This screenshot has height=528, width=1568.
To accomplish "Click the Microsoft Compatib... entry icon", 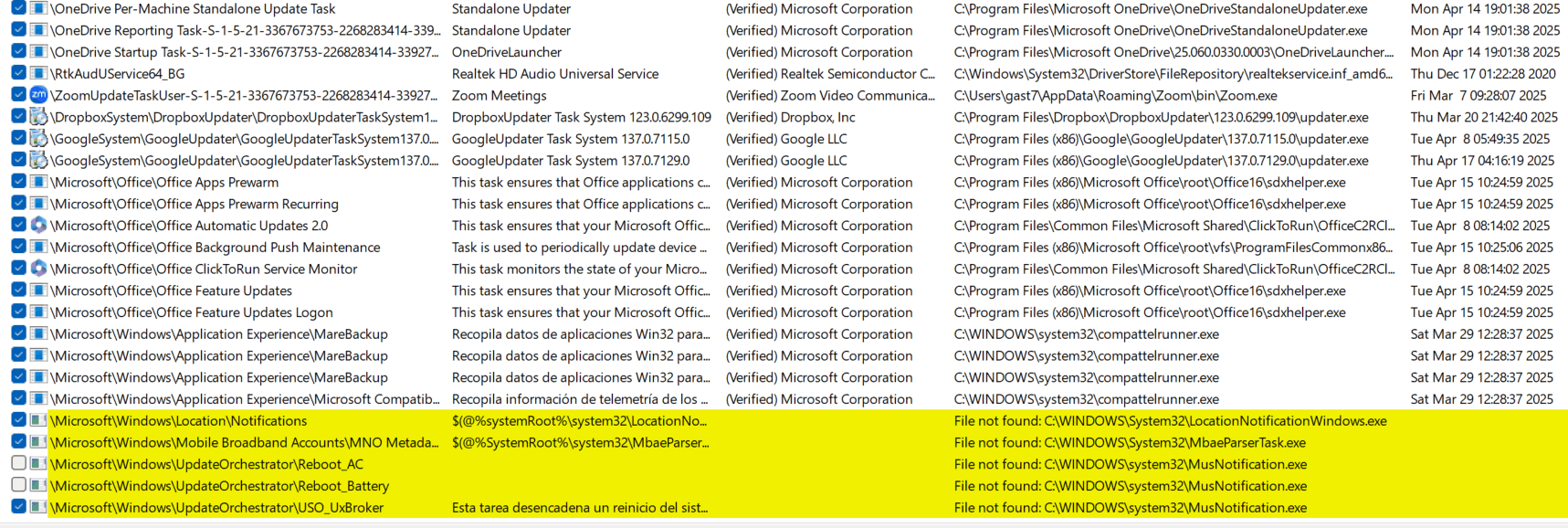I will click(38, 399).
